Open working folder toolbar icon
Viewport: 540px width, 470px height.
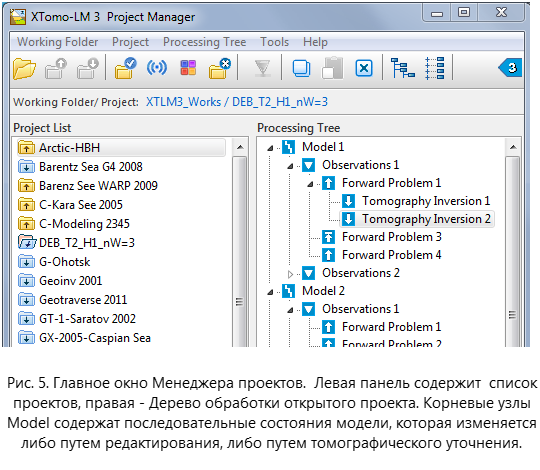tap(24, 69)
